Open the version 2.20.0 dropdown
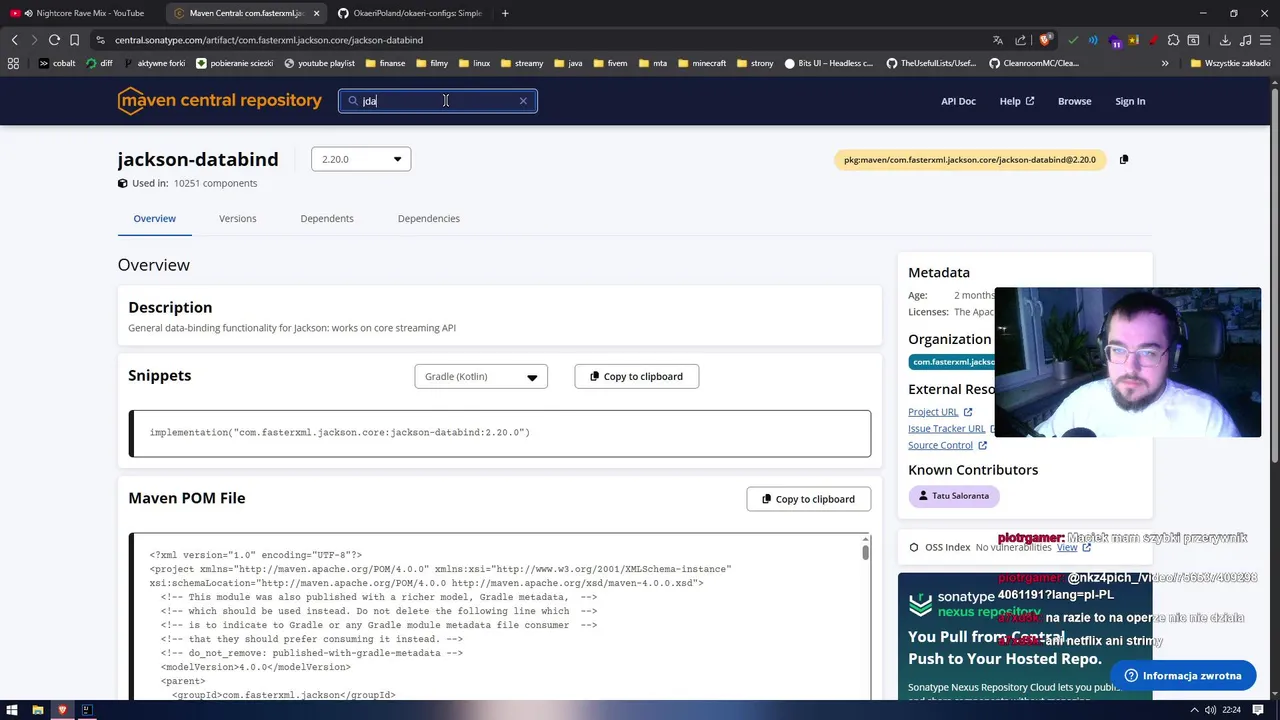The image size is (1280, 720). point(361,159)
